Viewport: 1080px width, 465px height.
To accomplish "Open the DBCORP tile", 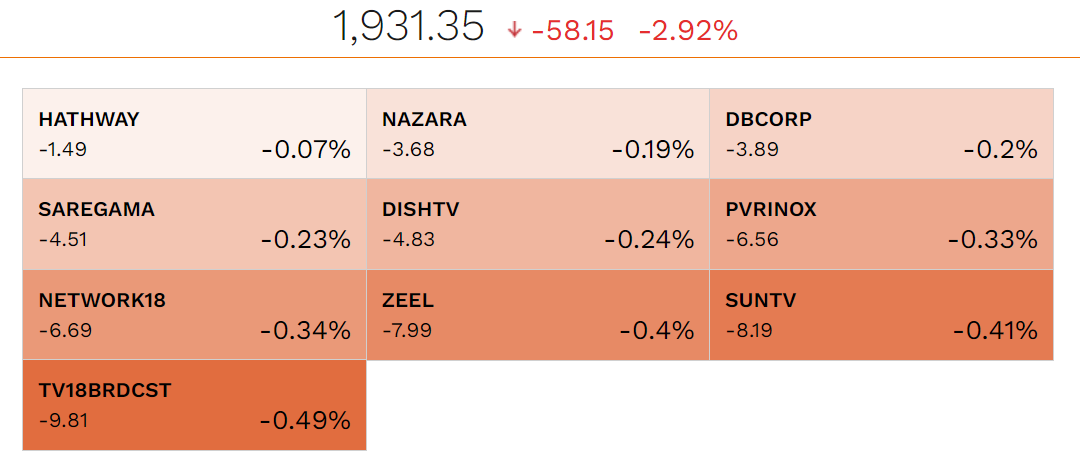I will pyautogui.click(x=882, y=134).
